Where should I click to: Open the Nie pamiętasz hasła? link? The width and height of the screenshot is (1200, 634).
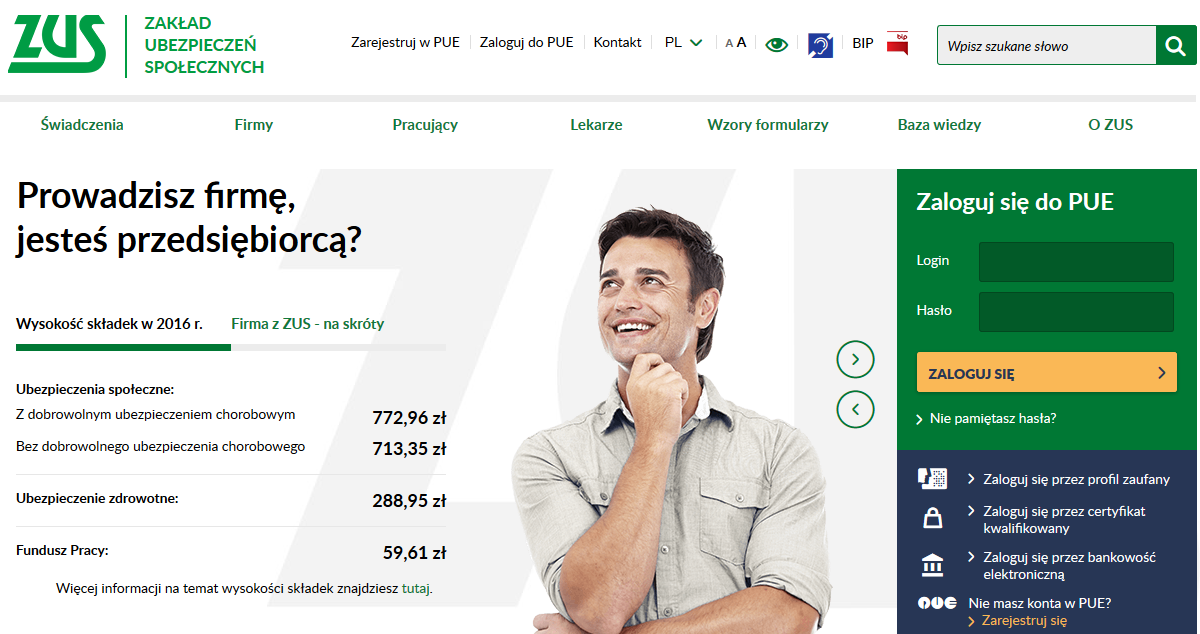tap(993, 418)
